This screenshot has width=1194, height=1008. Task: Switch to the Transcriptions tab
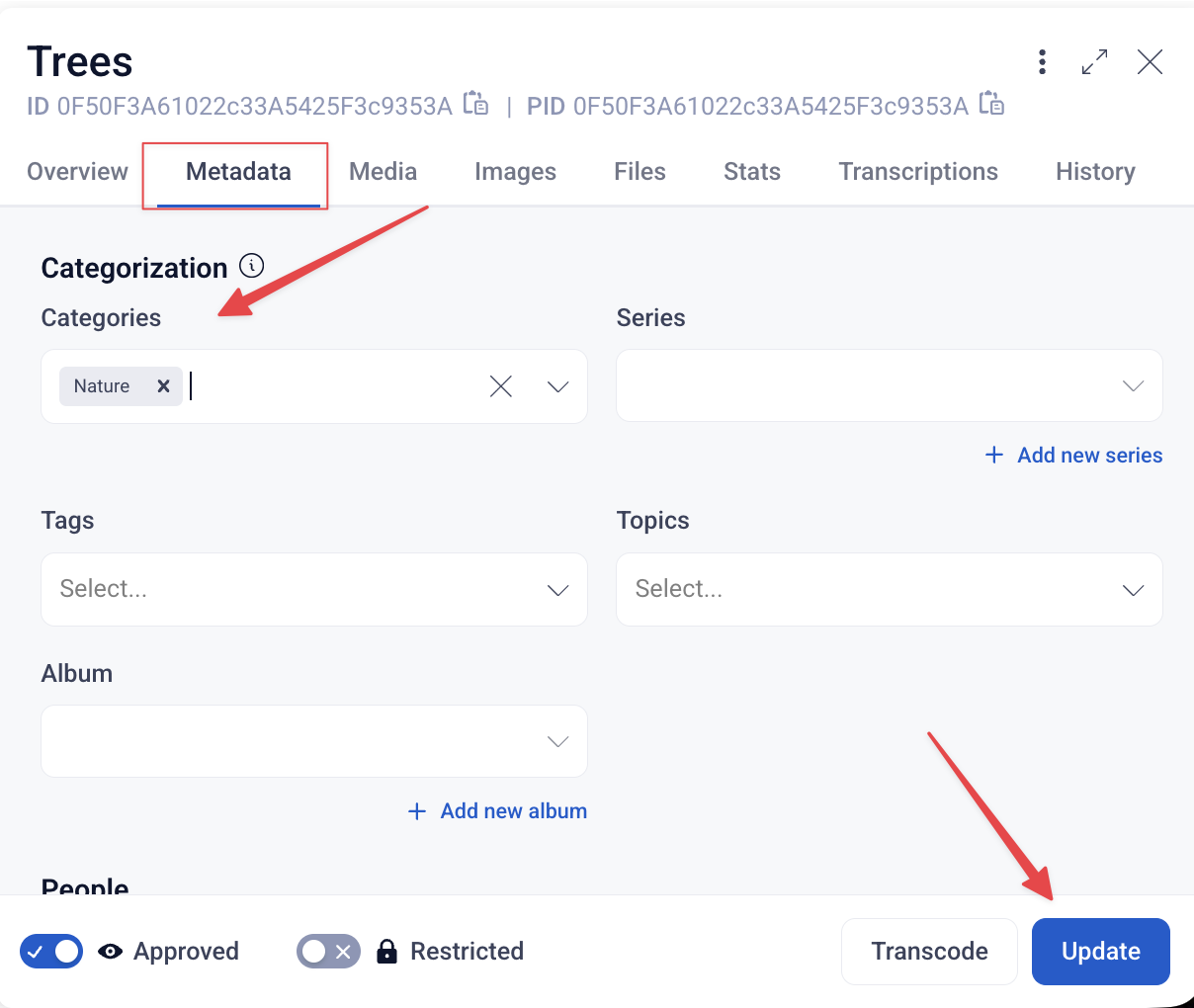click(918, 172)
